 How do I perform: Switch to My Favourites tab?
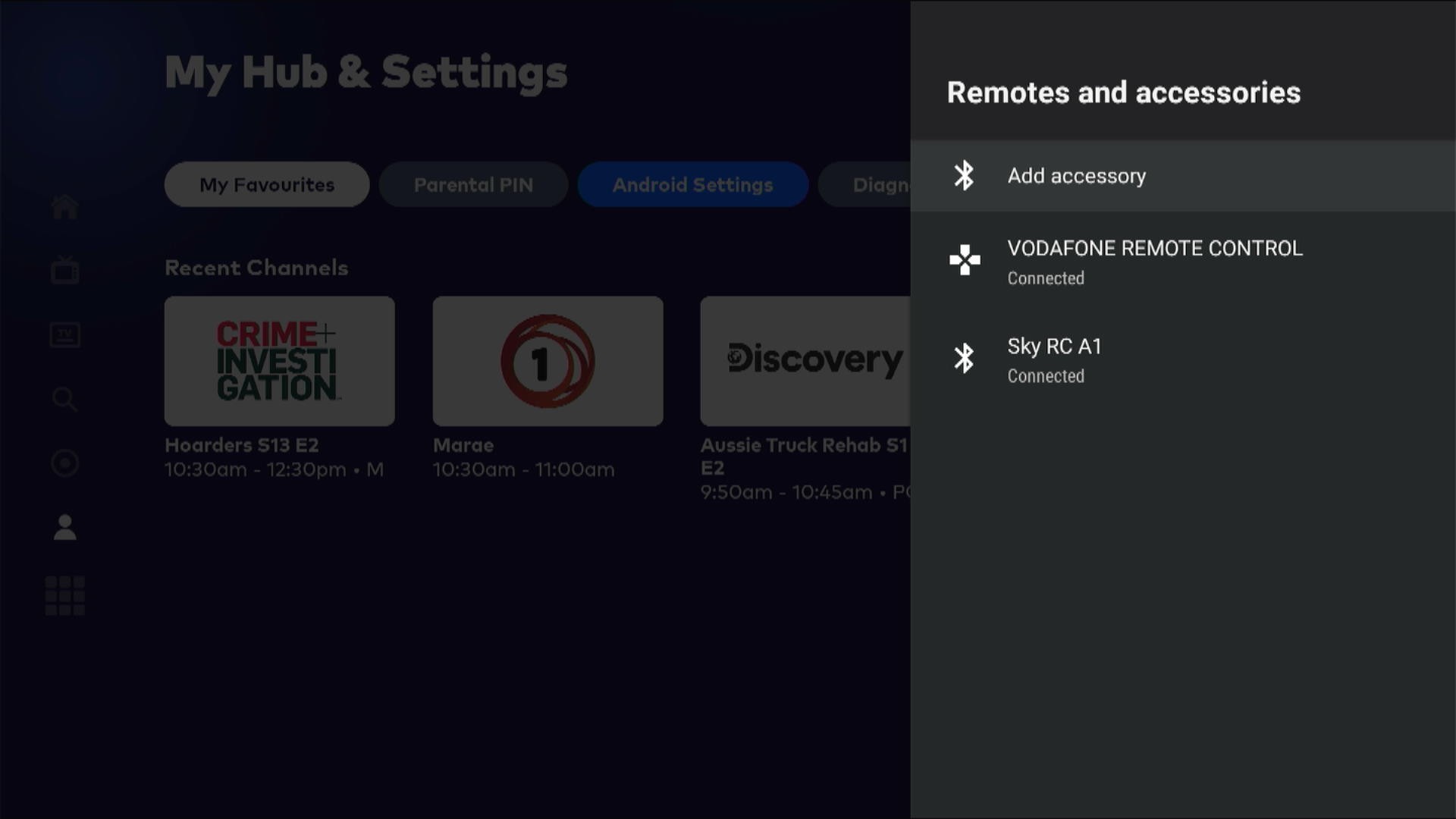(267, 184)
